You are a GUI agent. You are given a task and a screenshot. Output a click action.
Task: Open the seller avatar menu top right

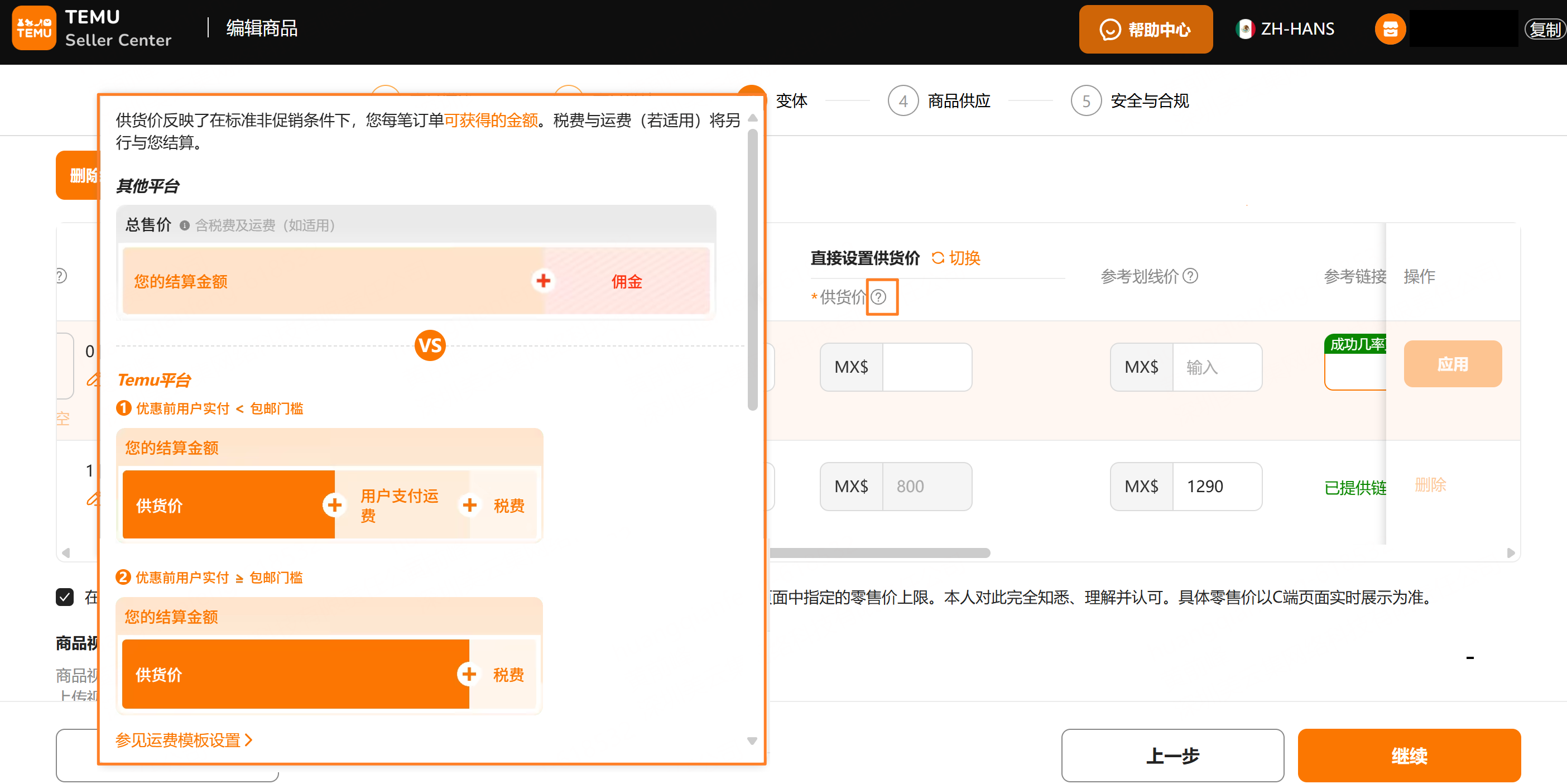click(1390, 28)
